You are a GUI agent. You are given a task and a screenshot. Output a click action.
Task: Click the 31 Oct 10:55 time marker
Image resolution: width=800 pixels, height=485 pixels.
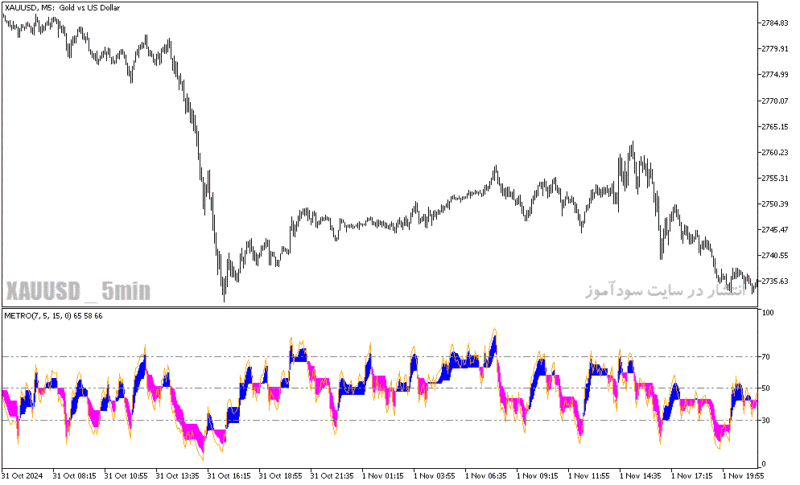[x=126, y=476]
